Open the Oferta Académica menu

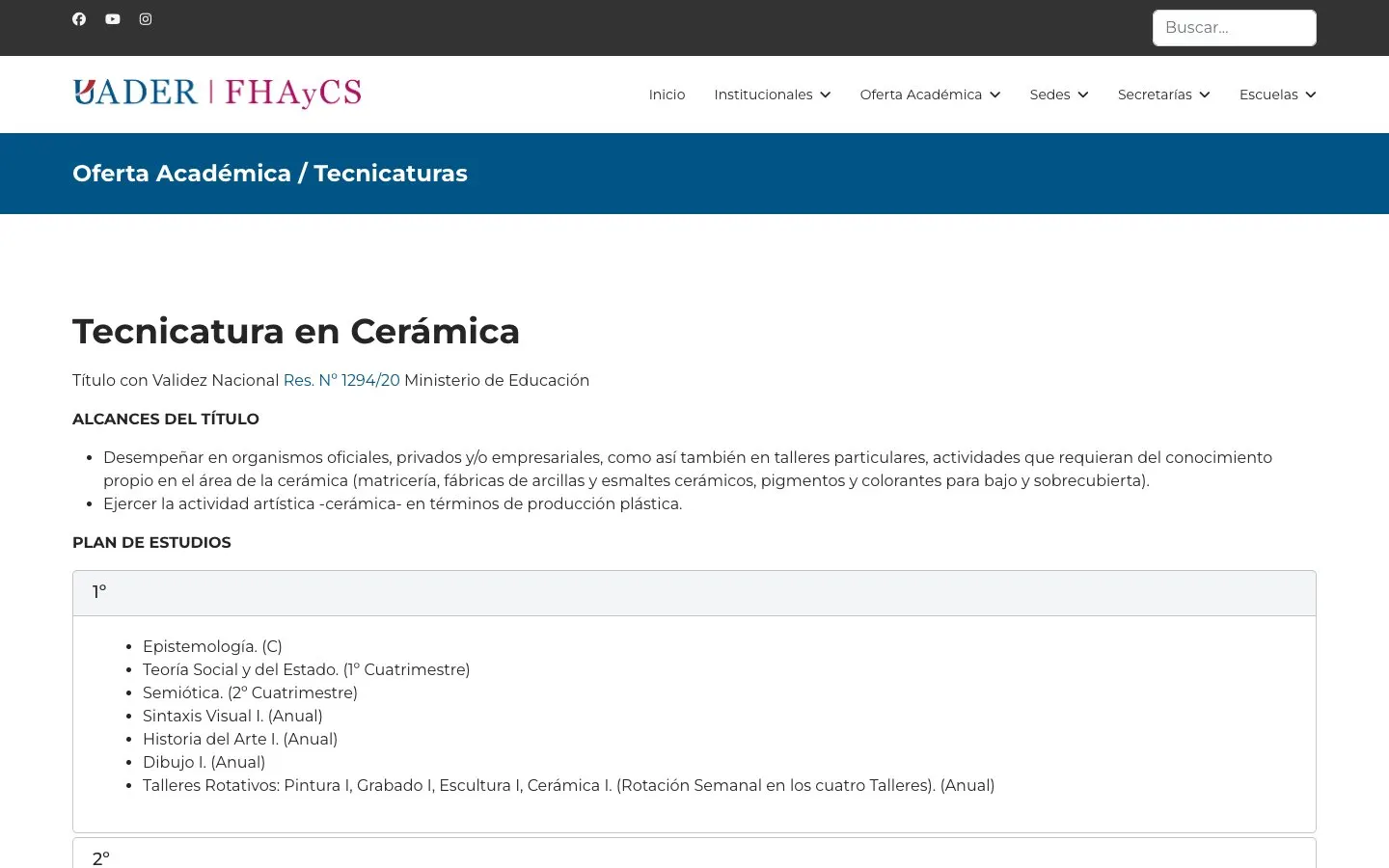pos(931,95)
